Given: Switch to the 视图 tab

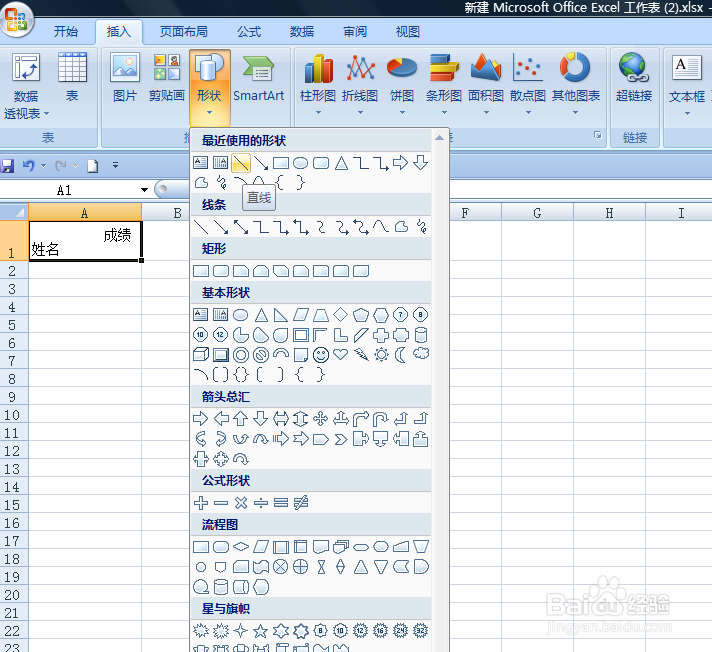Looking at the screenshot, I should click(407, 31).
